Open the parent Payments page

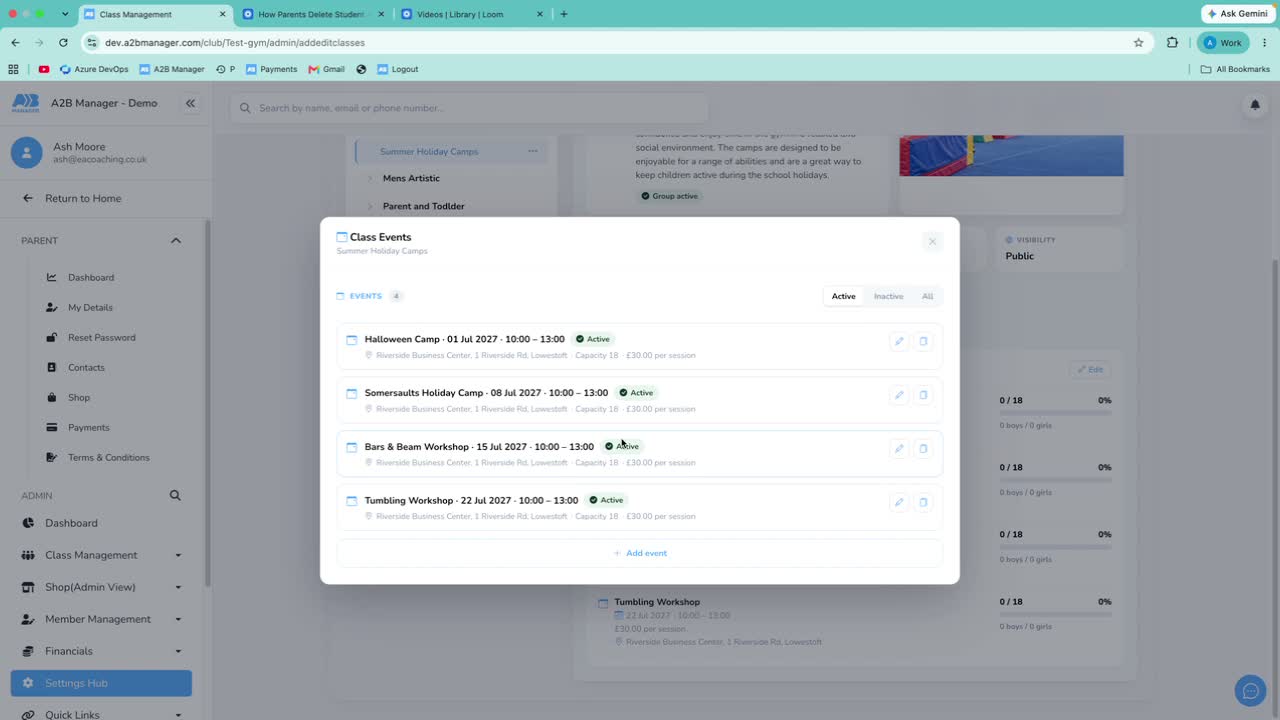pos(88,427)
